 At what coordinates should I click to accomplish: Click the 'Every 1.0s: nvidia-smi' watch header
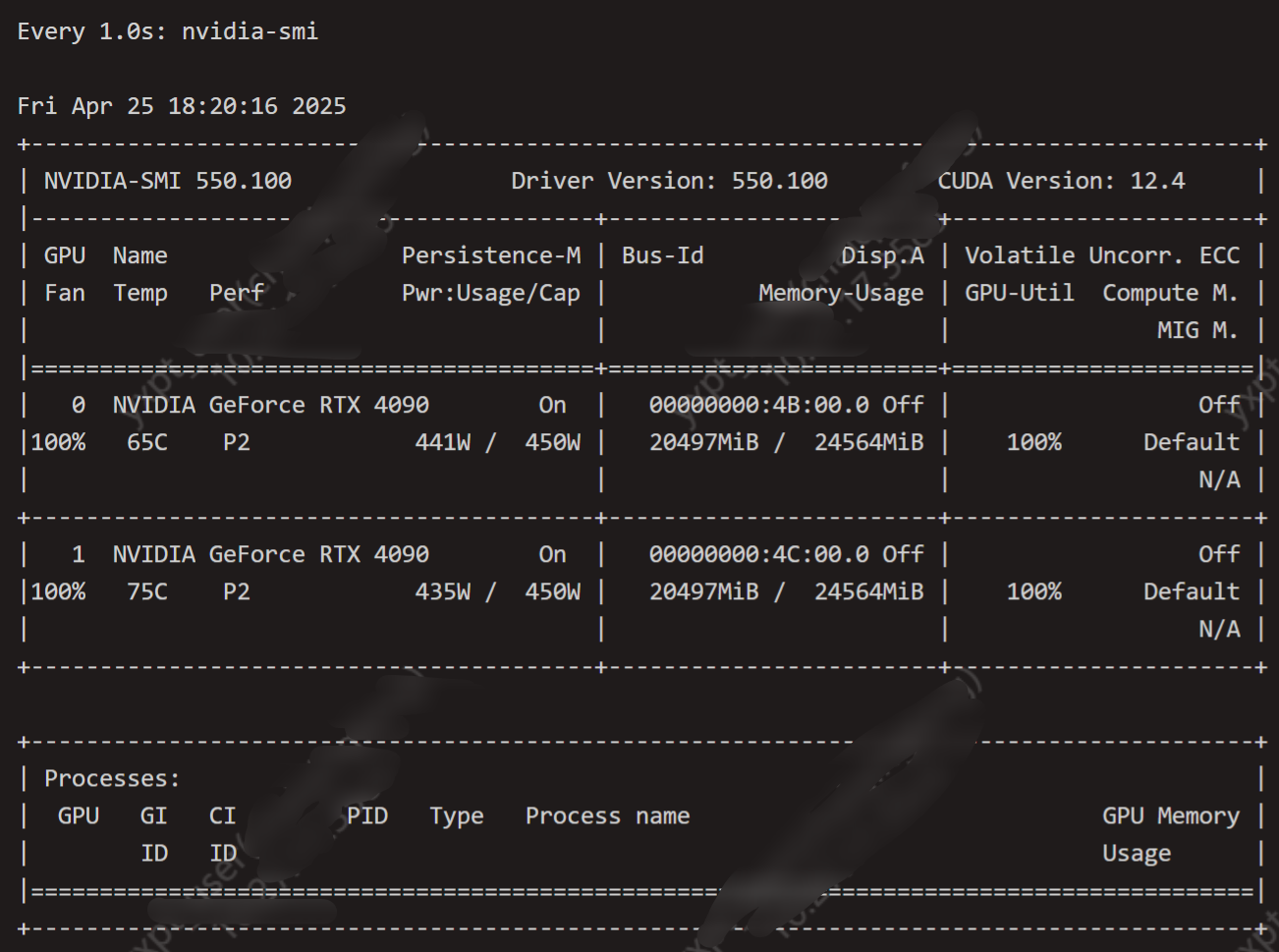[x=168, y=31]
